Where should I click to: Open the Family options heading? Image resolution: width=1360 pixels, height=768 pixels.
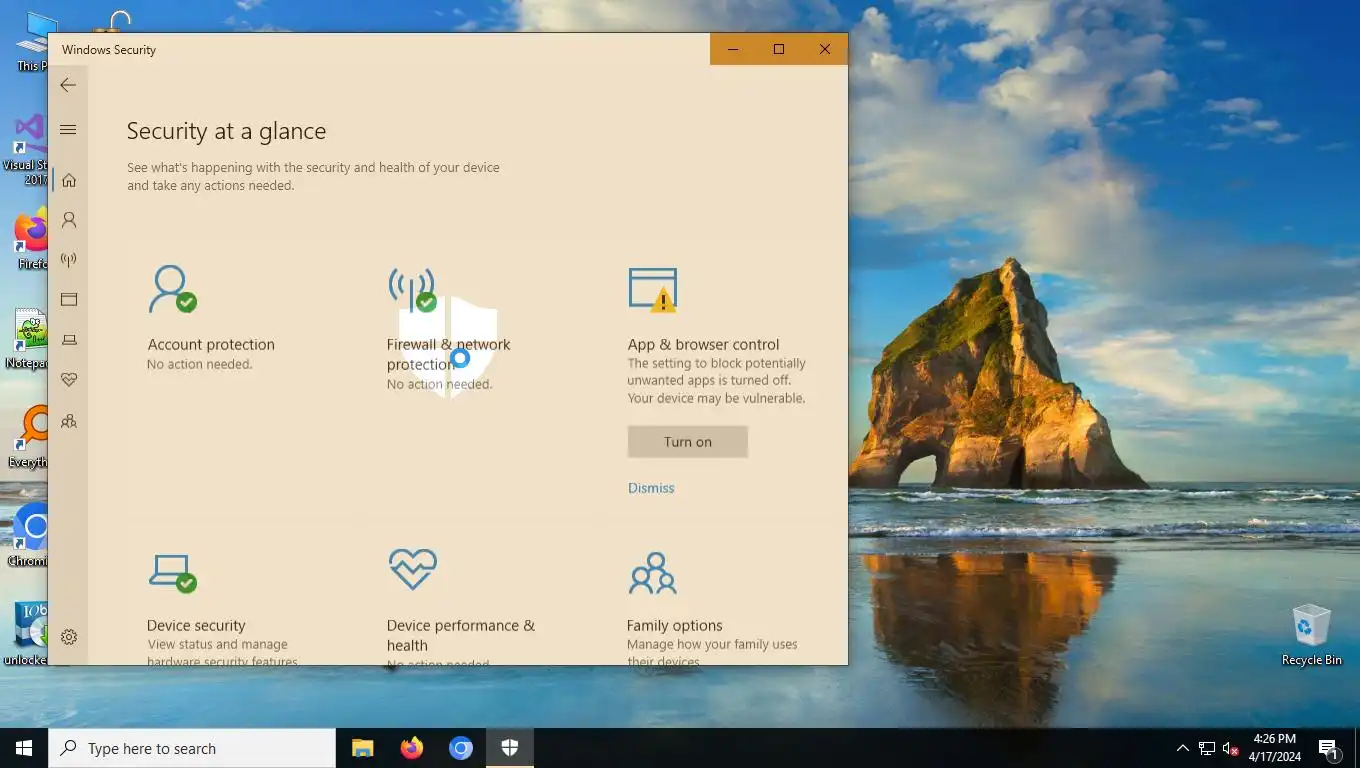(x=674, y=625)
